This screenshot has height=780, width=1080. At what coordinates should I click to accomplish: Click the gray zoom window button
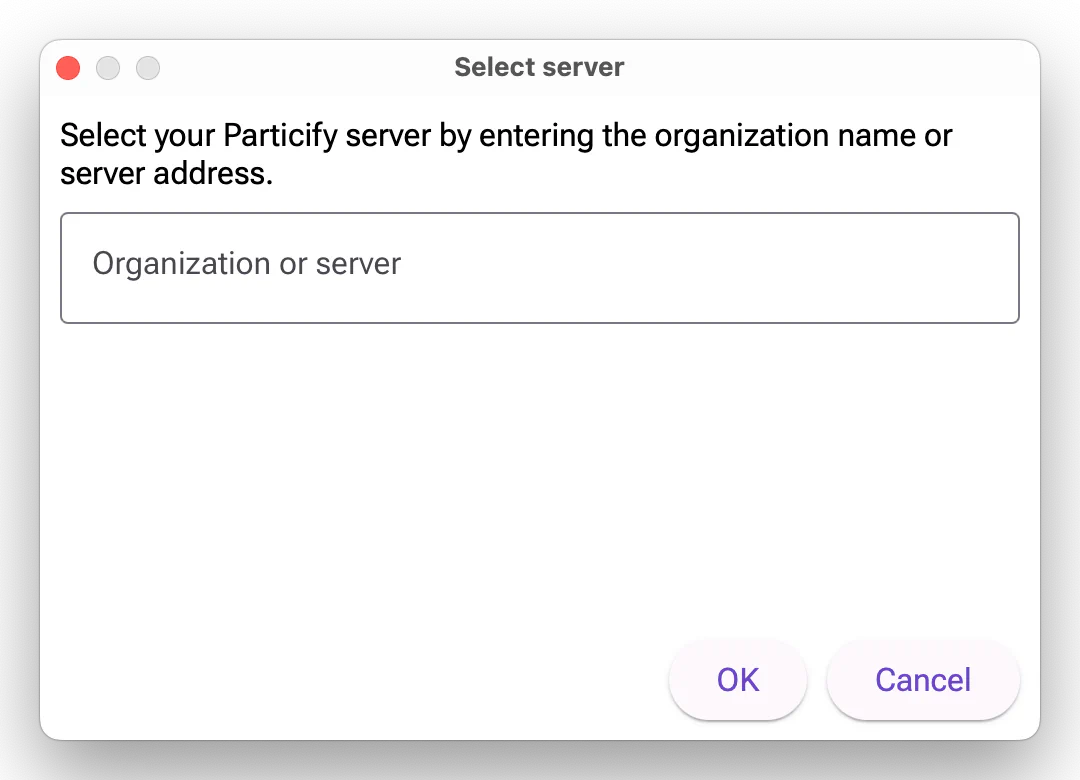148,68
